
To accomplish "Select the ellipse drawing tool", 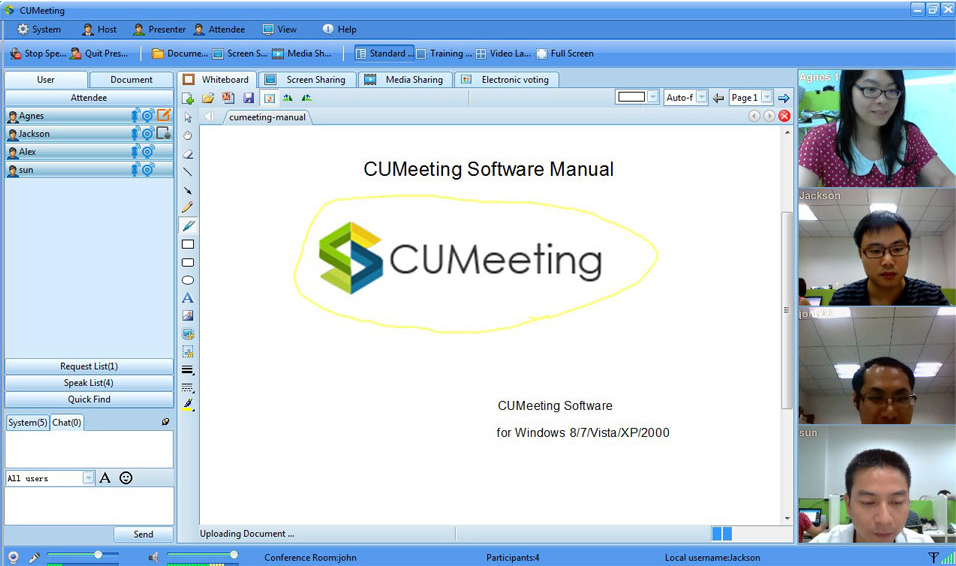I will tap(188, 280).
